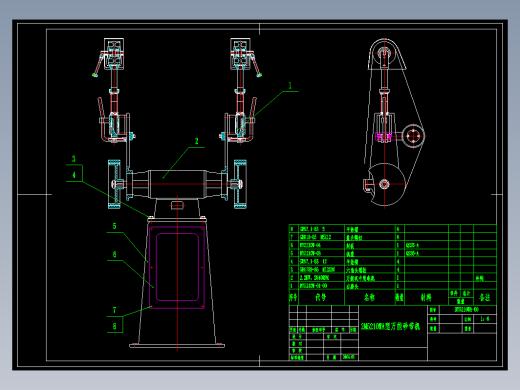Select part label 4 below label 3

click(x=74, y=175)
